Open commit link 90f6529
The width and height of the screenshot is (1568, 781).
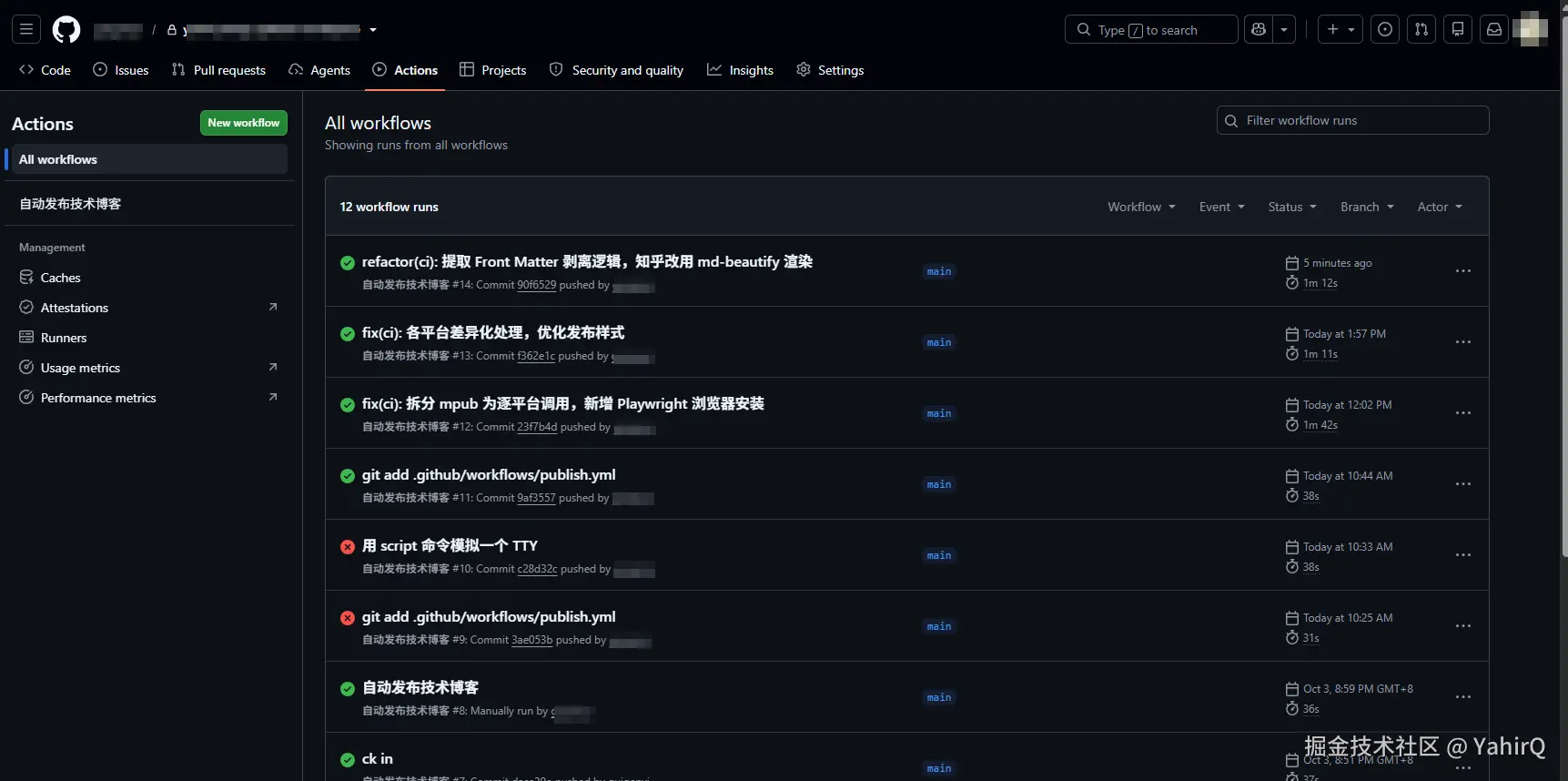click(536, 285)
